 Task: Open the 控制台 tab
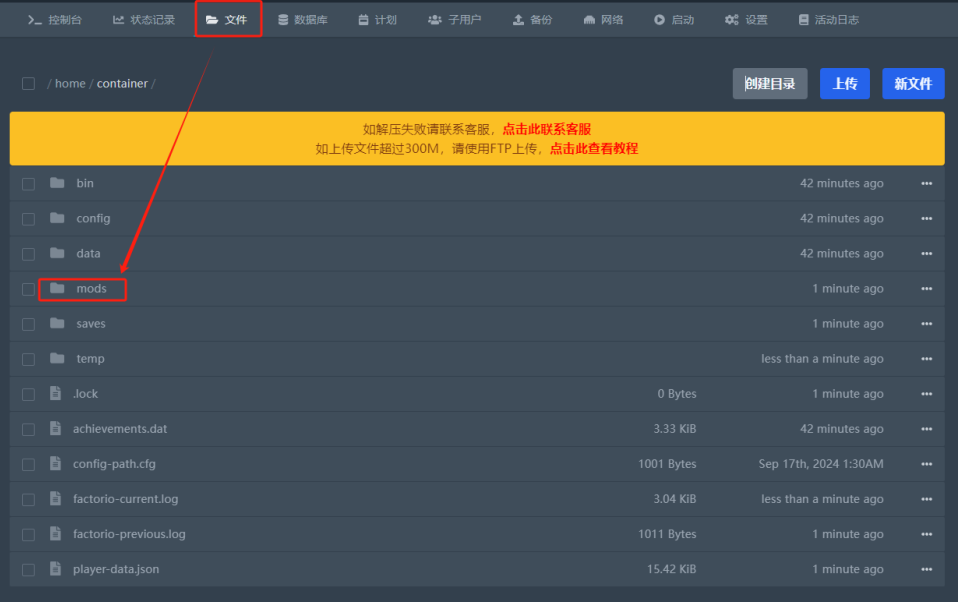55,20
